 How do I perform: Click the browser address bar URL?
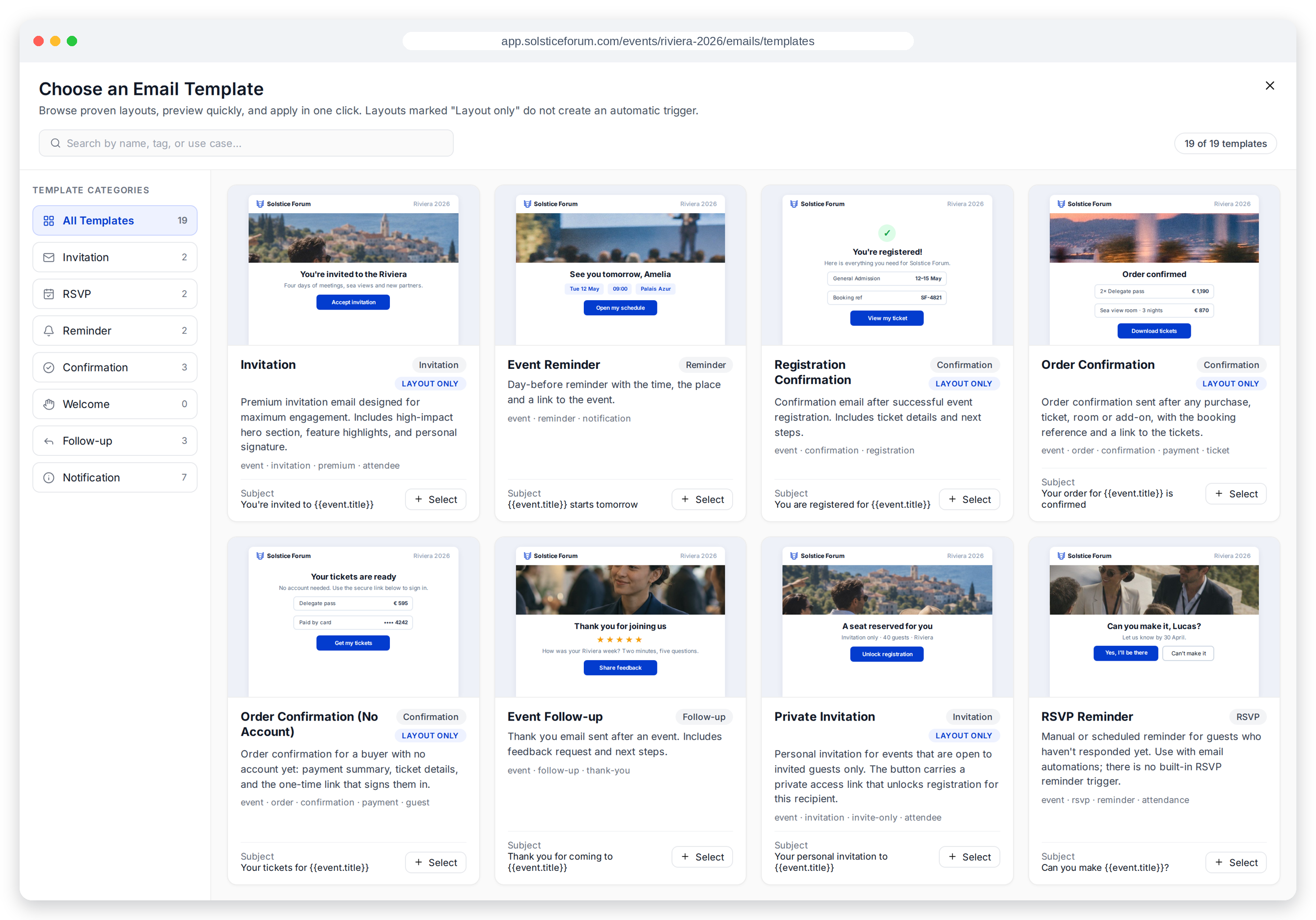[x=658, y=41]
